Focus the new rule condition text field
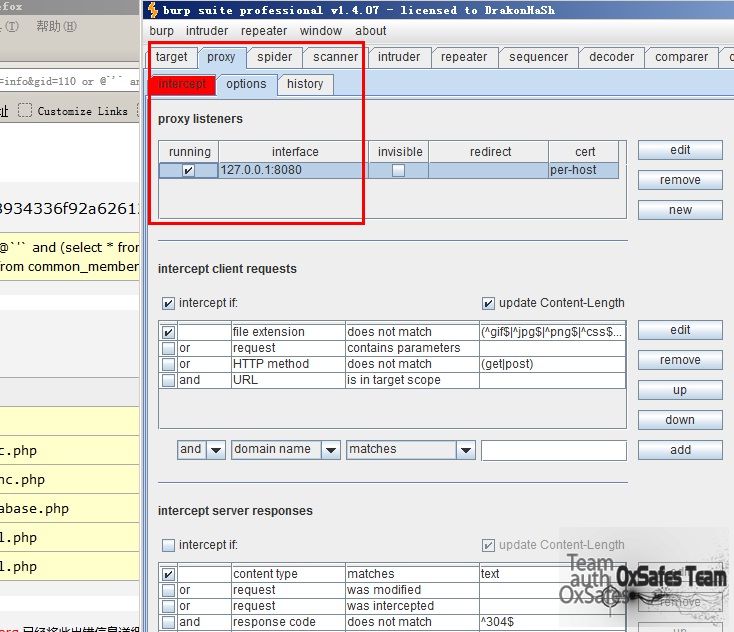 554,450
